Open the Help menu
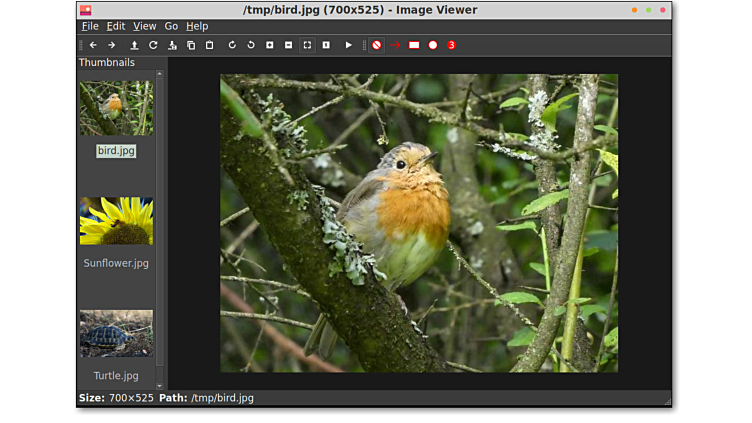Image resolution: width=752 pixels, height=423 pixels. coord(197,26)
